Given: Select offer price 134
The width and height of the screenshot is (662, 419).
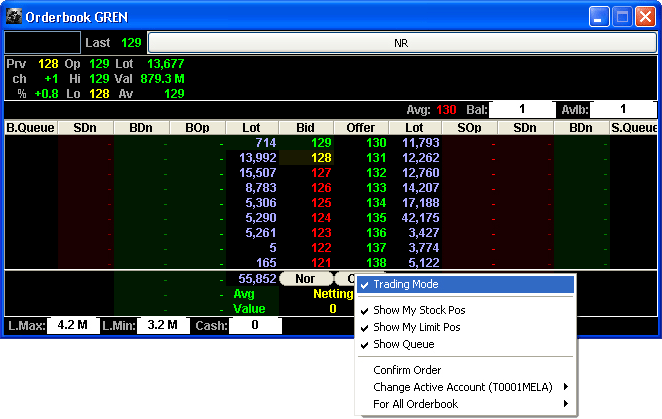Looking at the screenshot, I should [376, 203].
